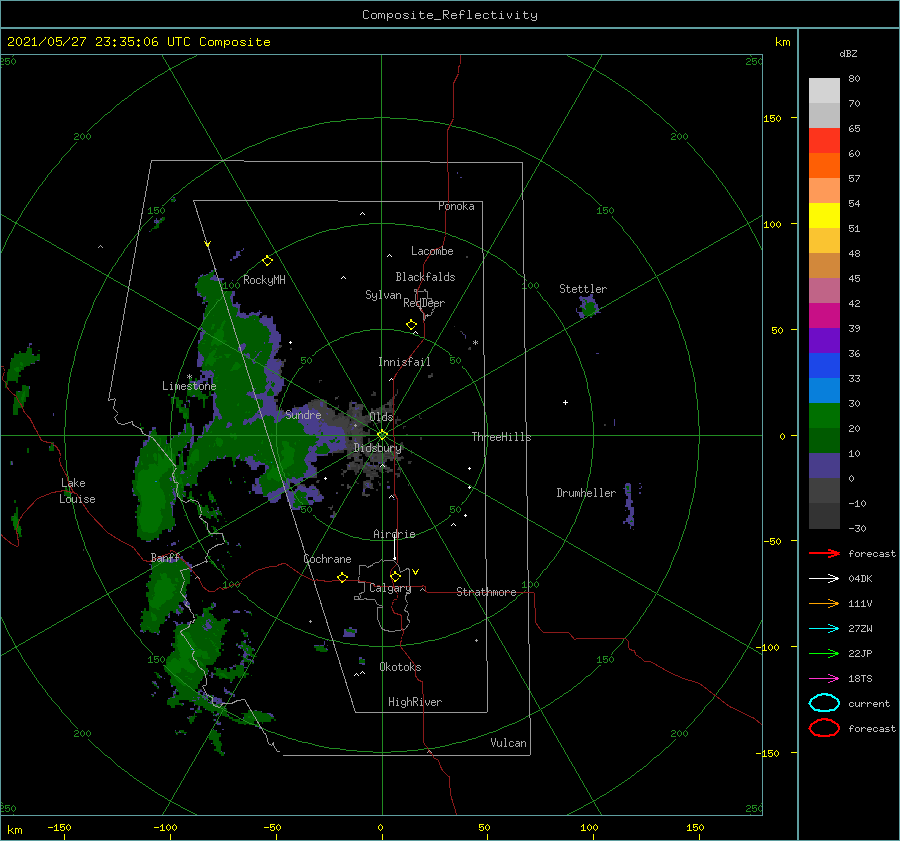Click the royal blue dBZ swatch near 33
The image size is (900, 841).
(x=824, y=365)
